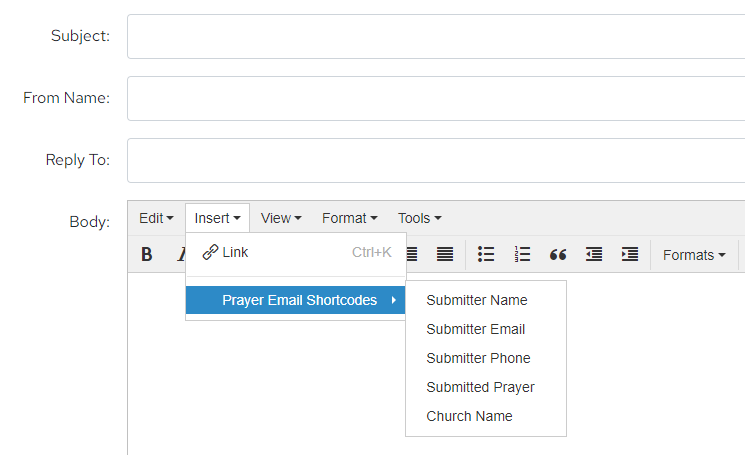The width and height of the screenshot is (745, 455).
Task: Pick the Submitter Phone shortcode
Action: tap(478, 358)
